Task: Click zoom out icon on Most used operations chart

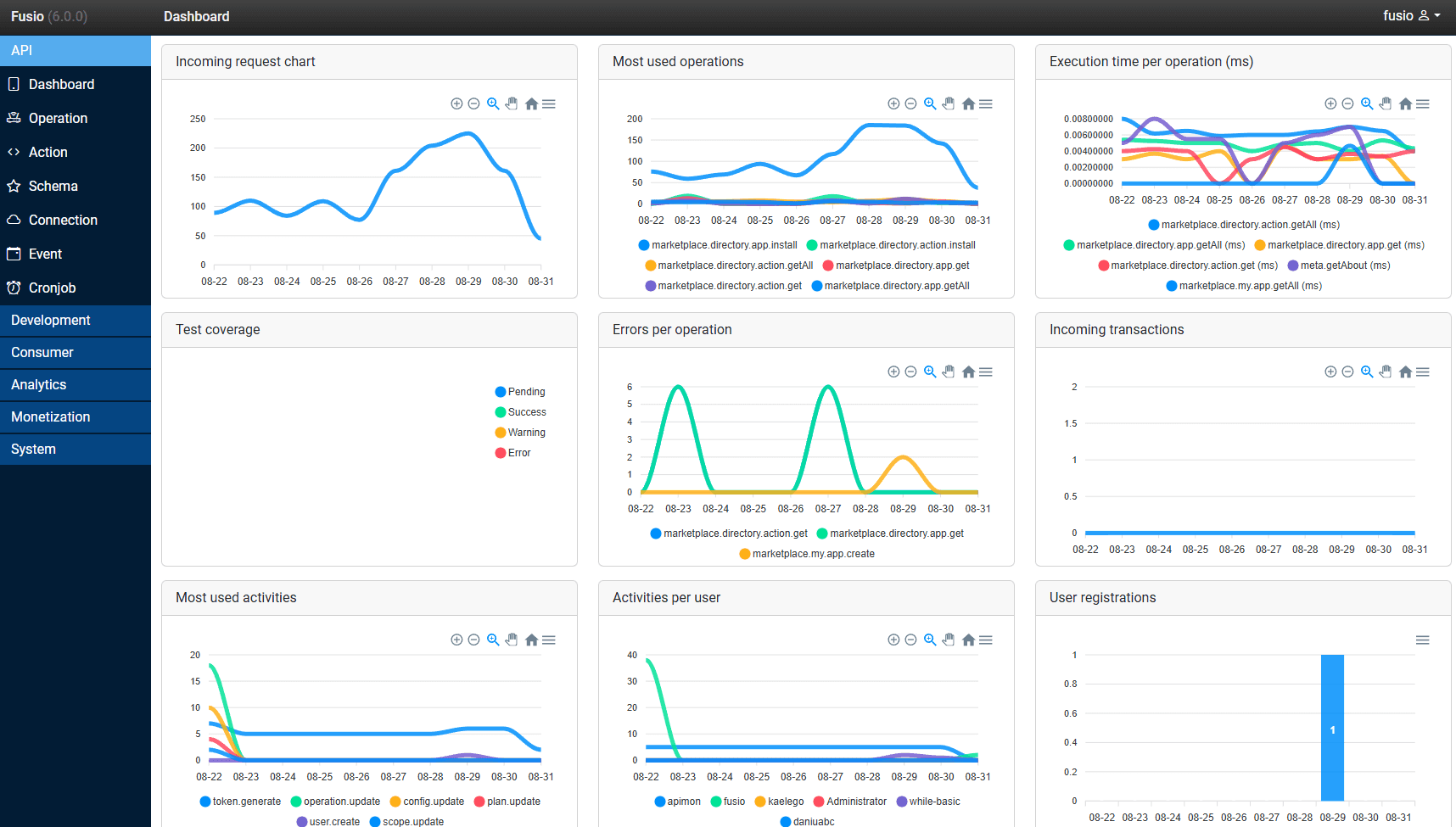Action: [x=910, y=103]
